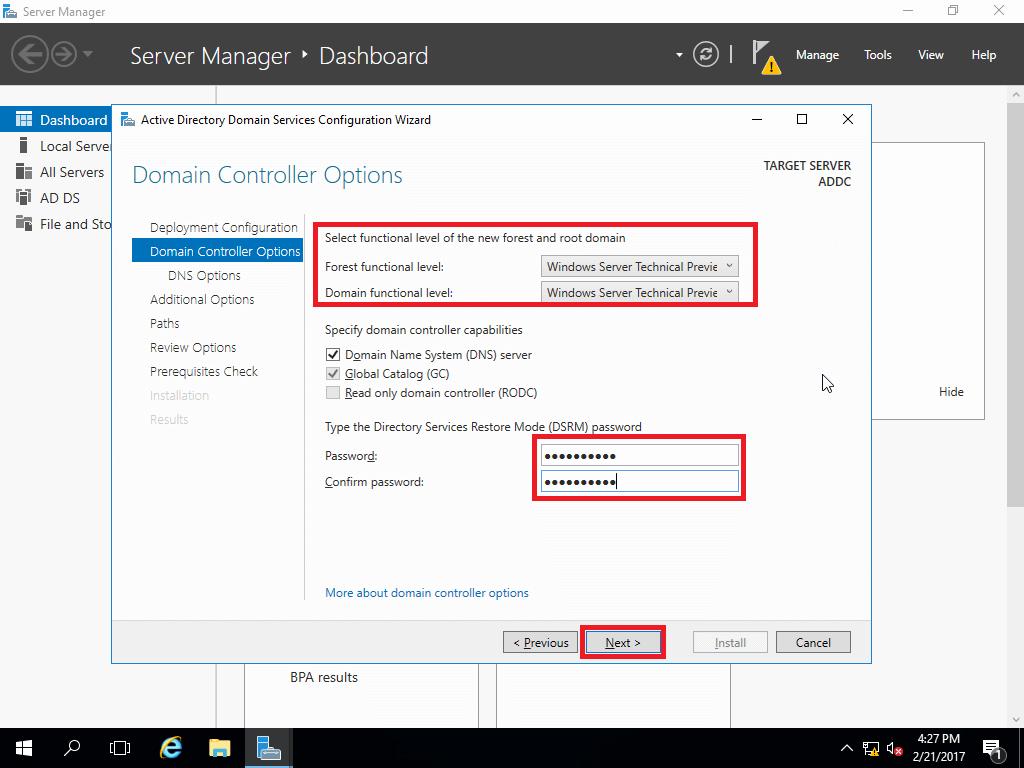
Task: Open File Explorer from taskbar
Action: [x=219, y=748]
